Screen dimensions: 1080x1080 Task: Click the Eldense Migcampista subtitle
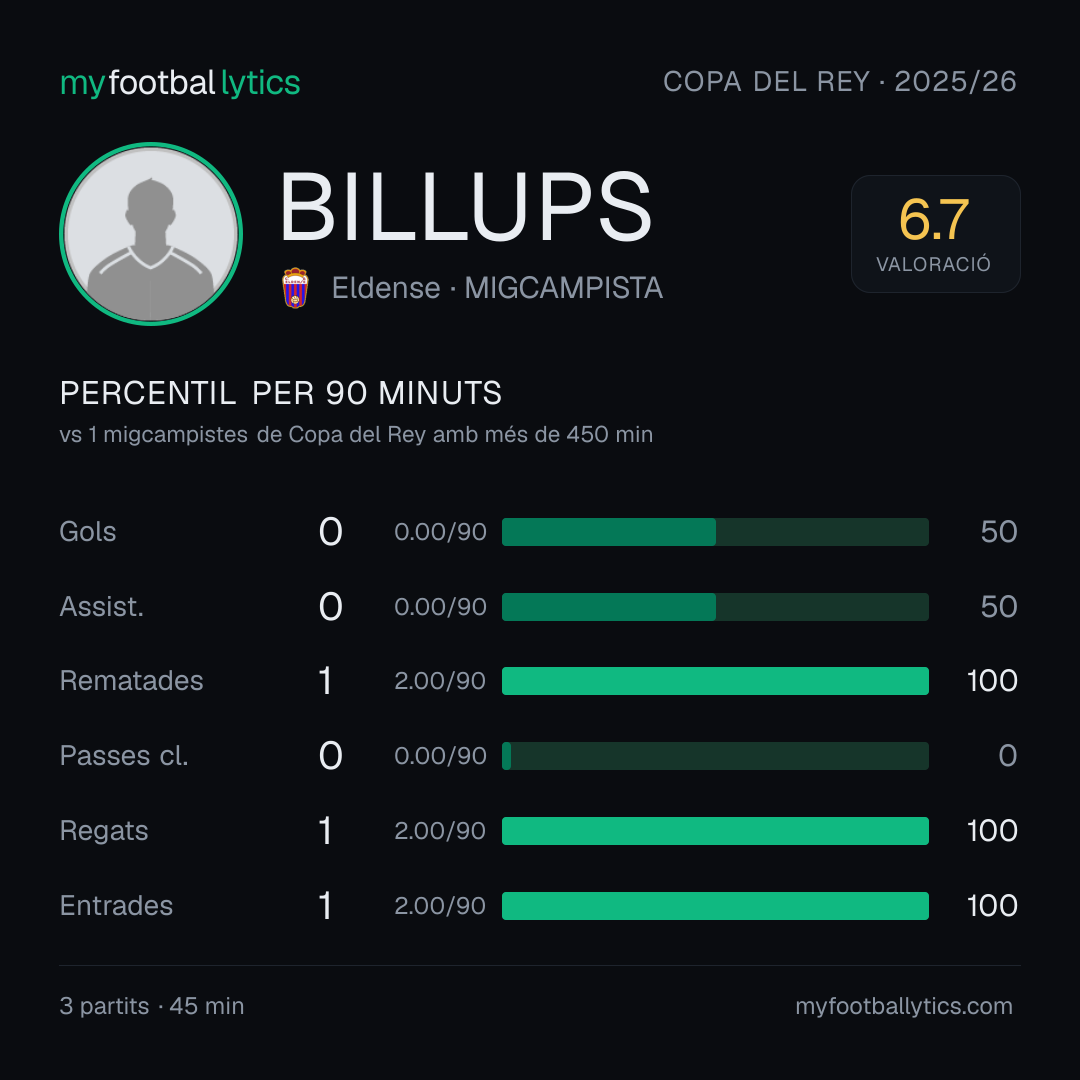497,288
